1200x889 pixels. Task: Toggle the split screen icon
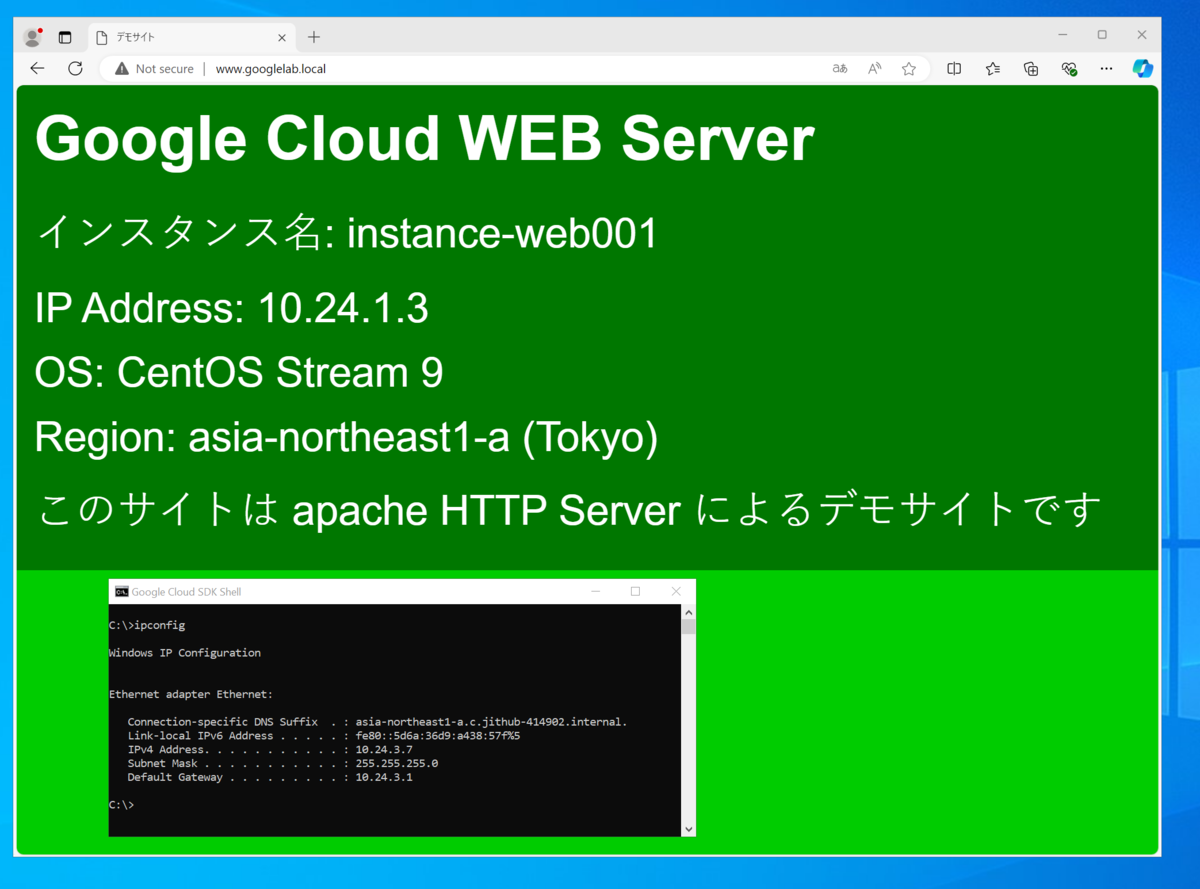coord(954,69)
